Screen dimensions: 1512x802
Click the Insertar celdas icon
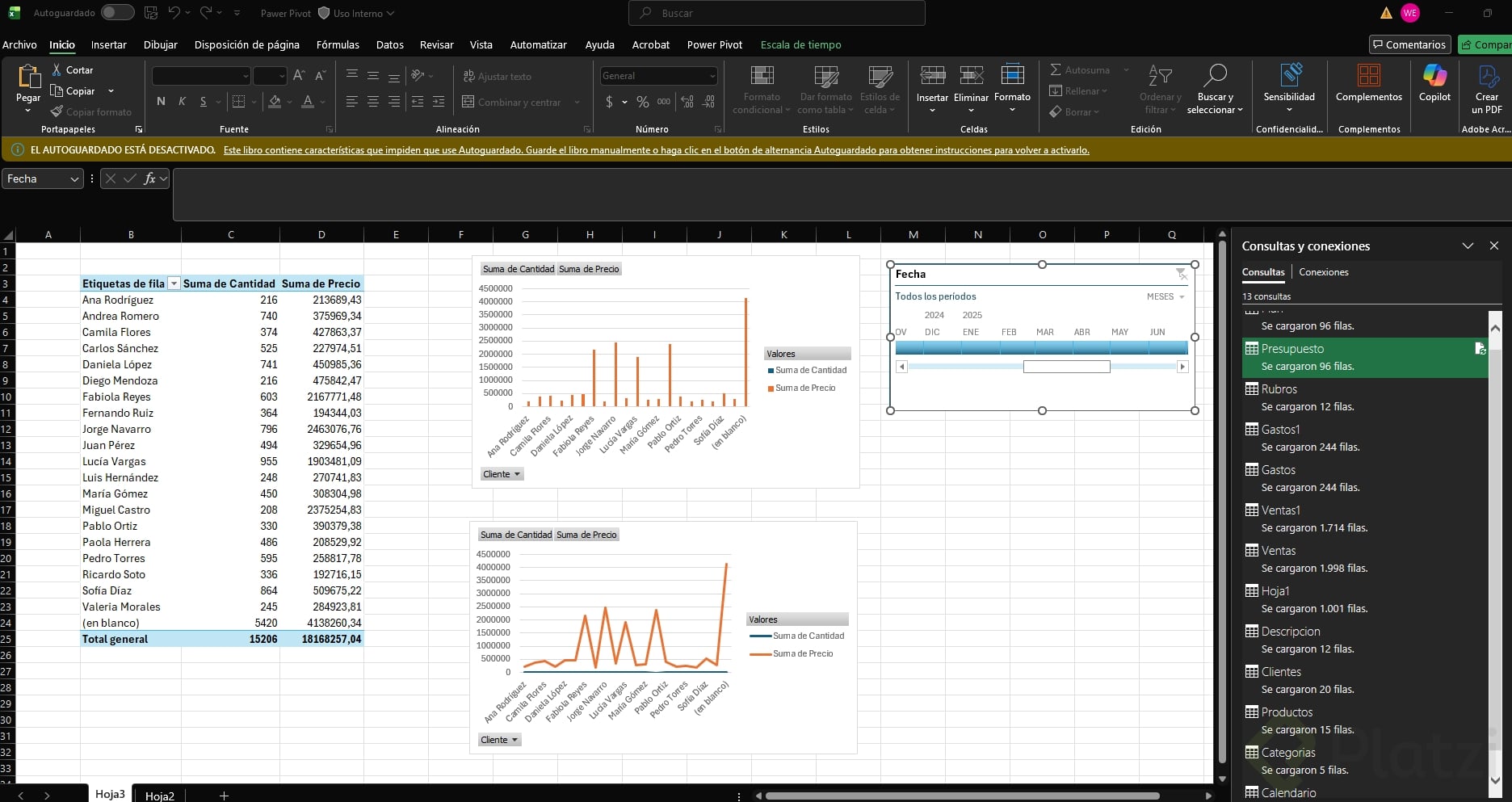(932, 77)
